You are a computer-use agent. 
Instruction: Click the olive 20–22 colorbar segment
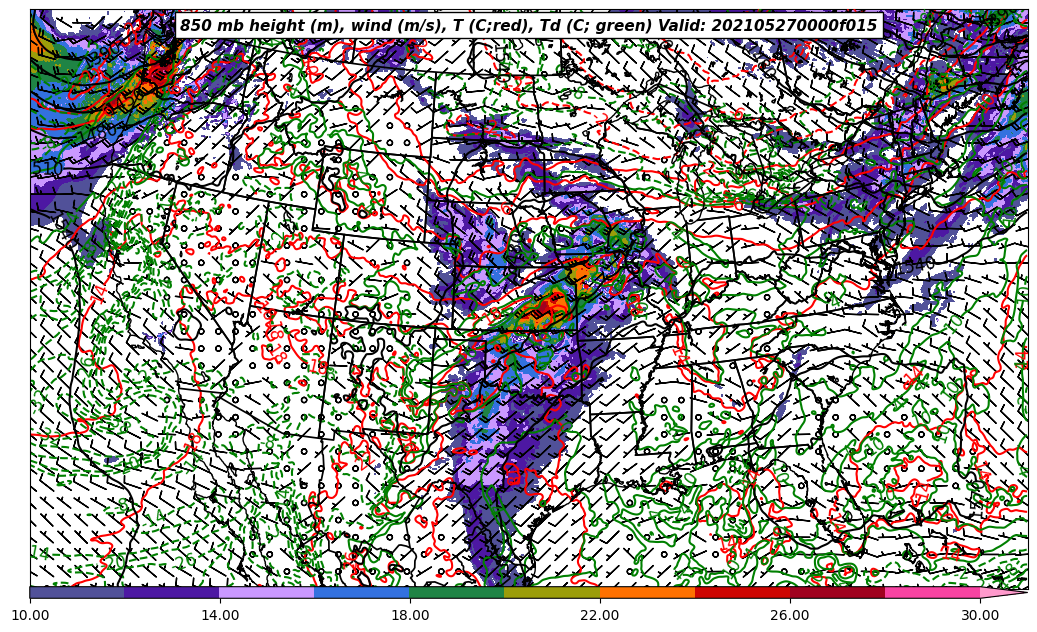(552, 592)
